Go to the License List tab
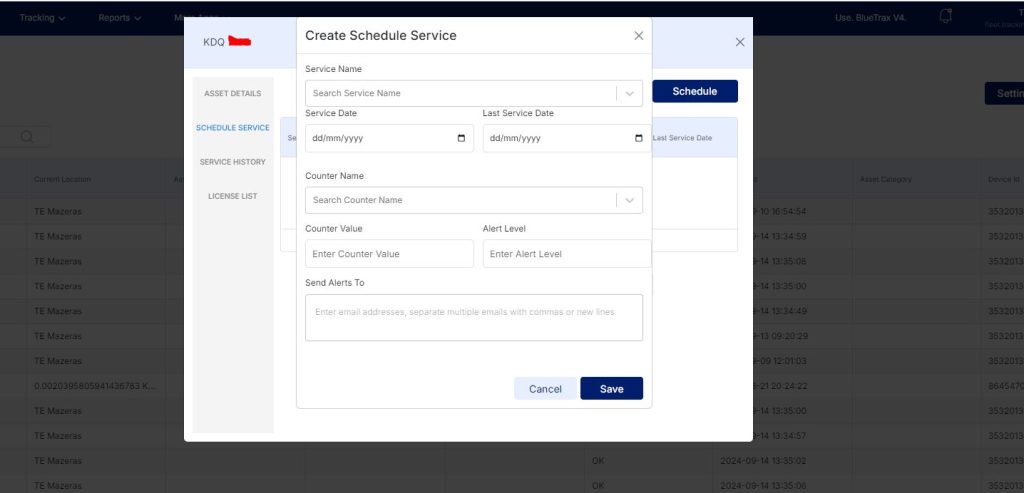This screenshot has height=493, width=1024. [x=232, y=196]
